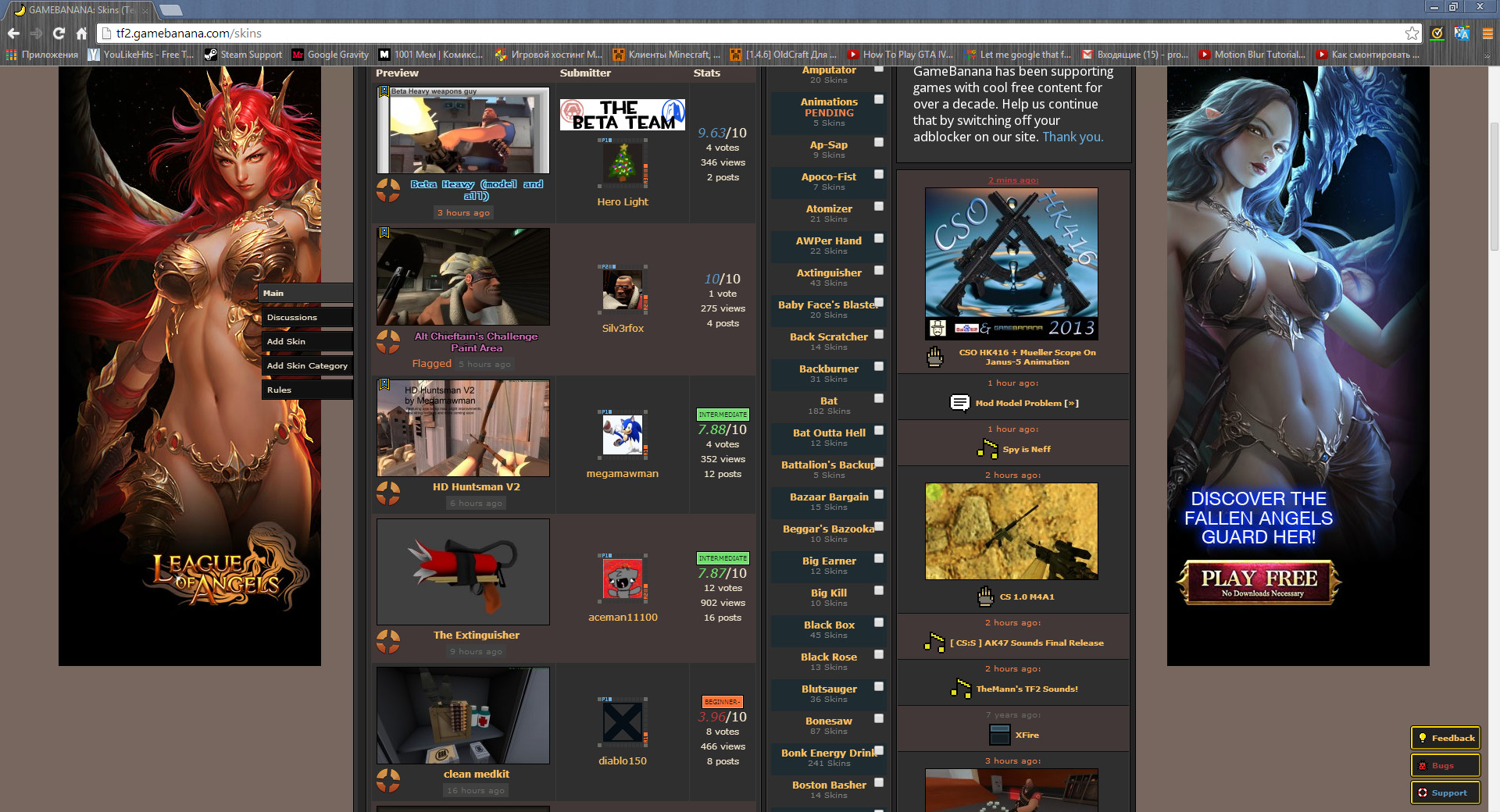
Task: Tick the Big Earner checkbox
Action: 879,558
